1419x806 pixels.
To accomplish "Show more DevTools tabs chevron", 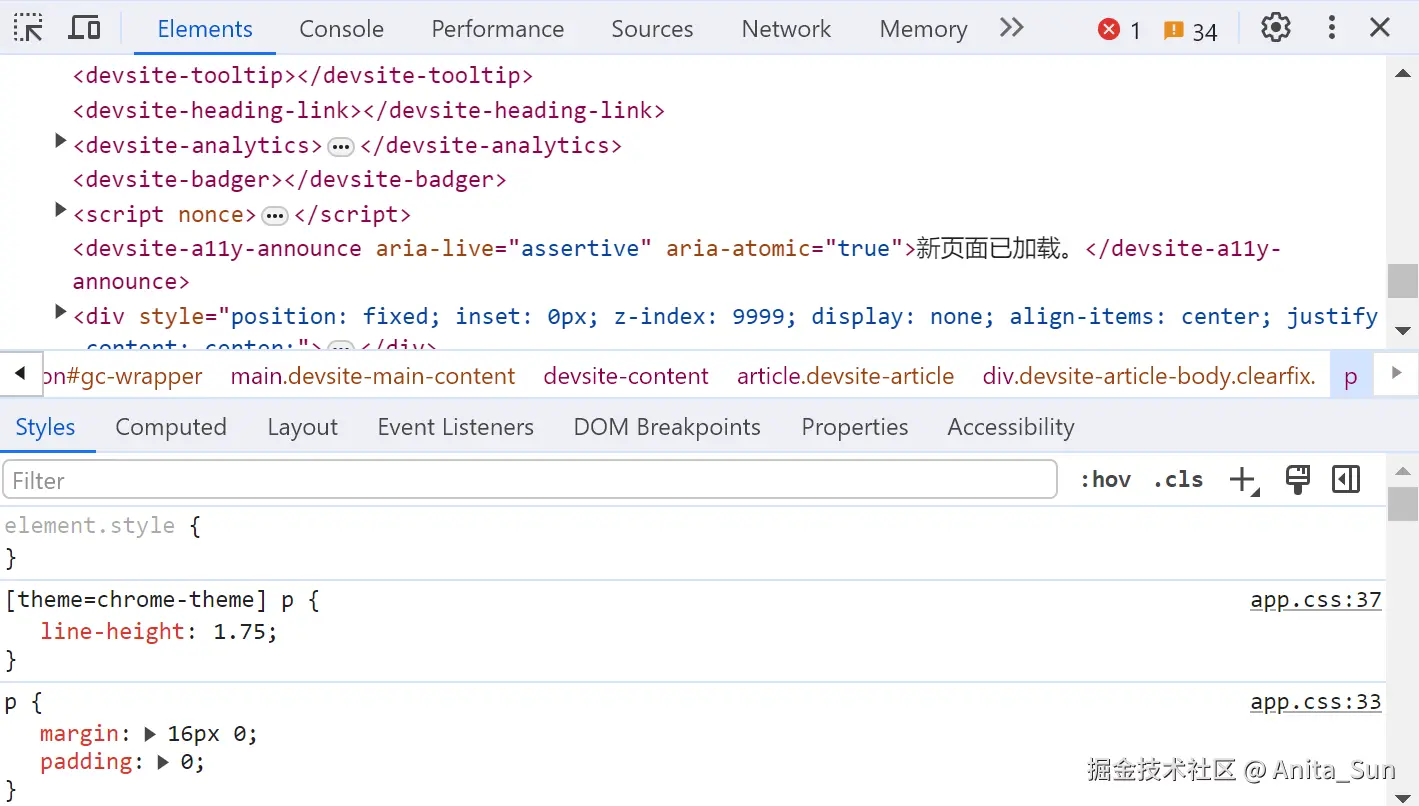I will point(1012,28).
